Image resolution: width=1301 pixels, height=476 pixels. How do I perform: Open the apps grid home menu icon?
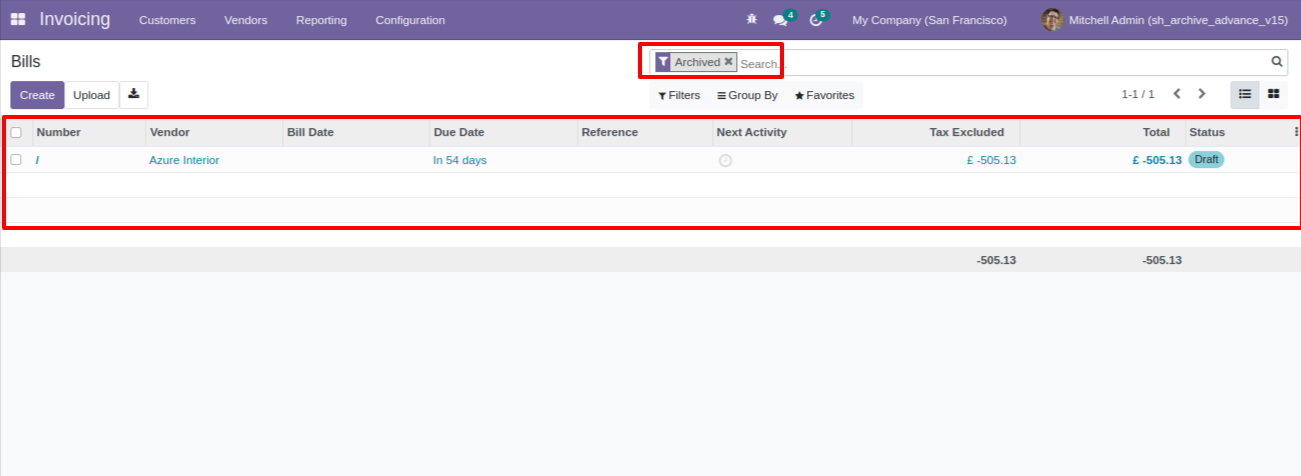[18, 20]
